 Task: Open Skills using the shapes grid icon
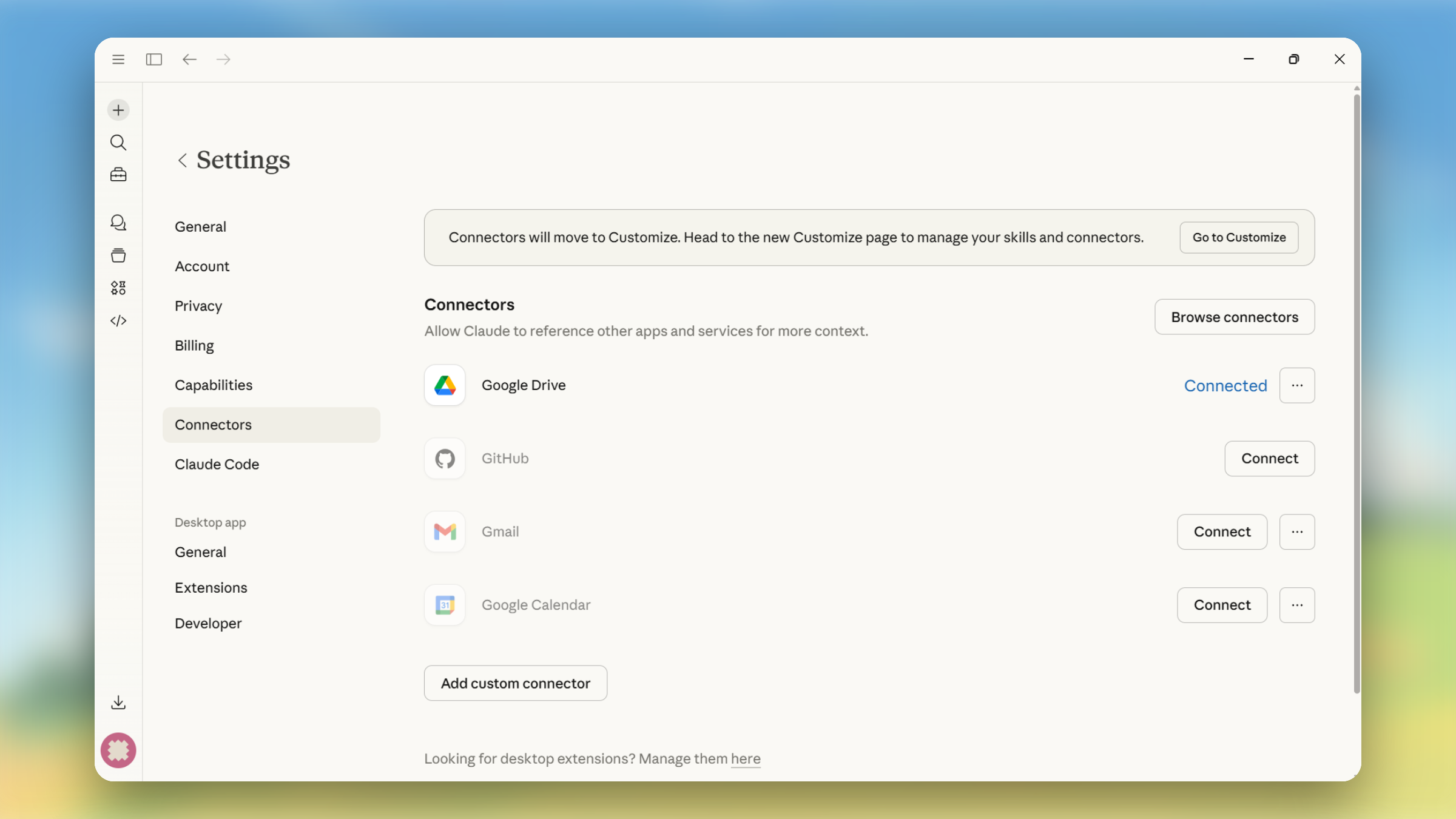coord(118,288)
